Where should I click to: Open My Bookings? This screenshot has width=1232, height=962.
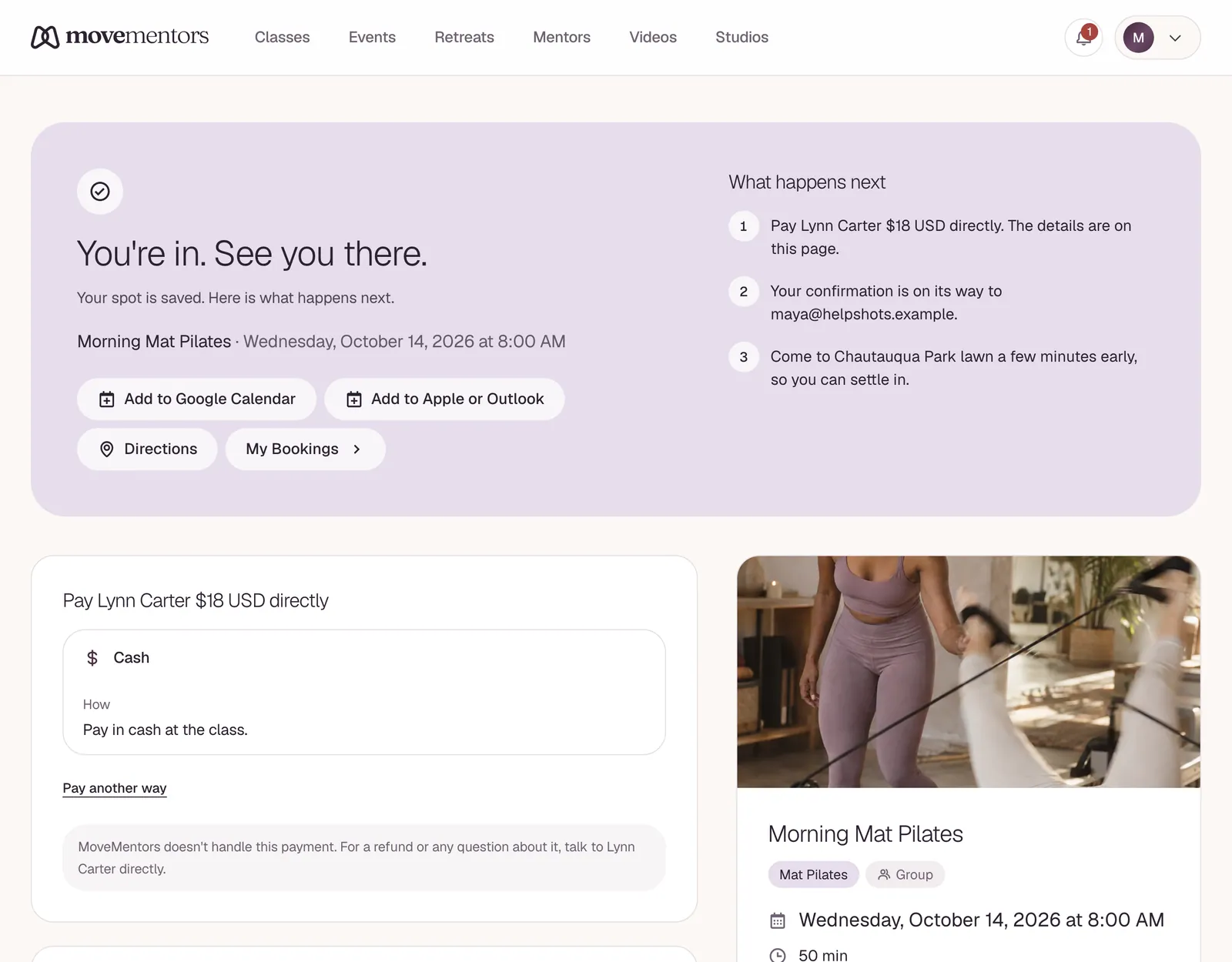pos(305,449)
